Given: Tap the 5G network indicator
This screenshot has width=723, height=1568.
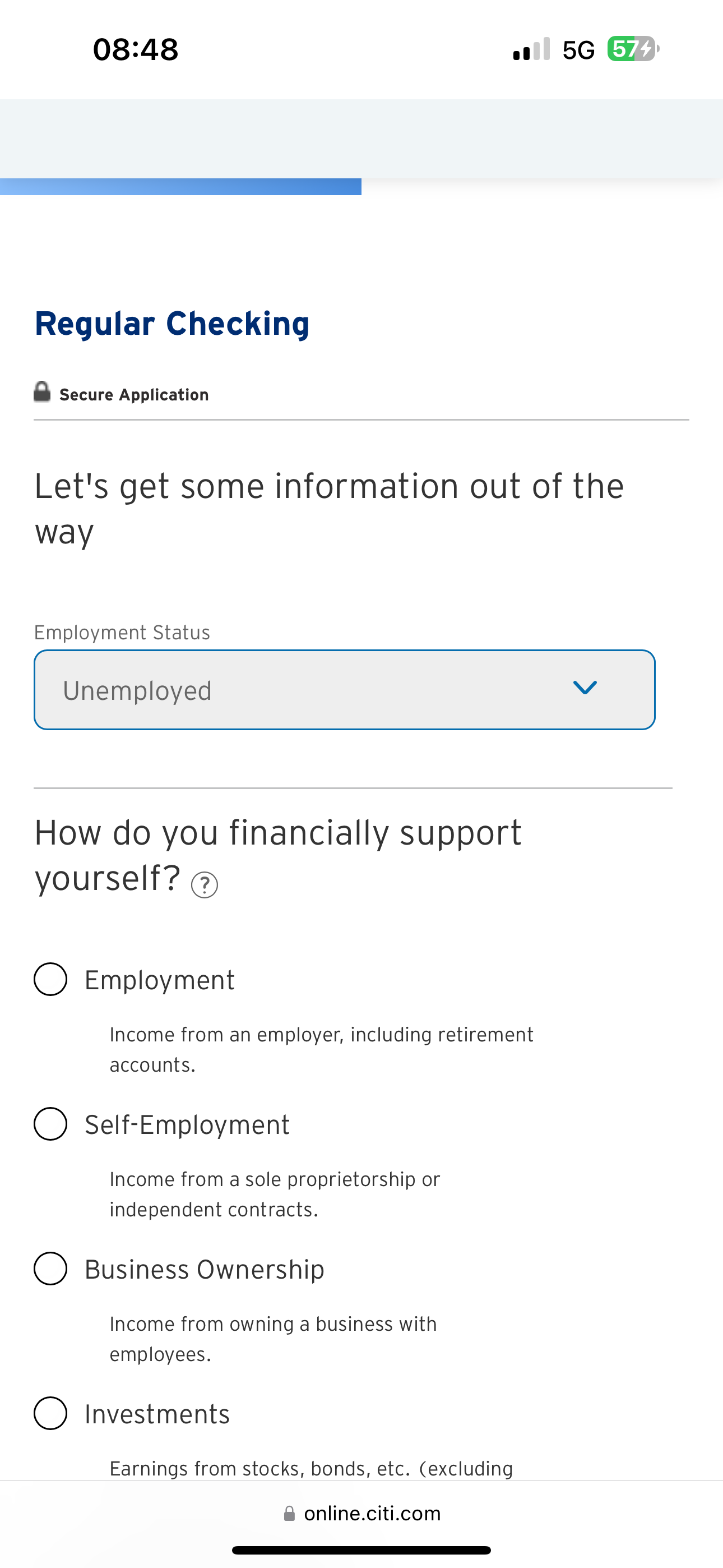Looking at the screenshot, I should 578,50.
